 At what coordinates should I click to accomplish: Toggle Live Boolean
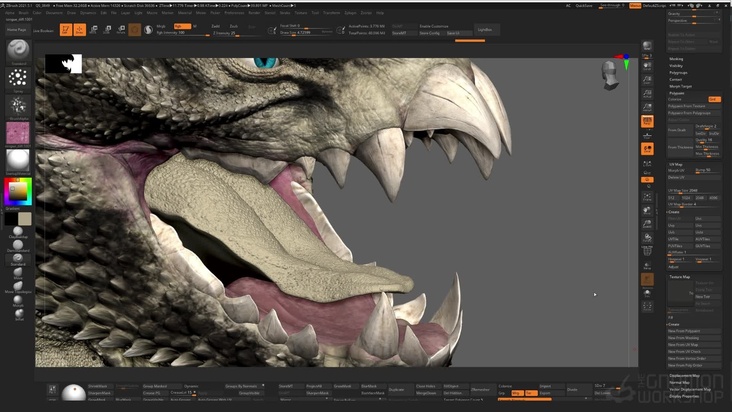(43, 31)
